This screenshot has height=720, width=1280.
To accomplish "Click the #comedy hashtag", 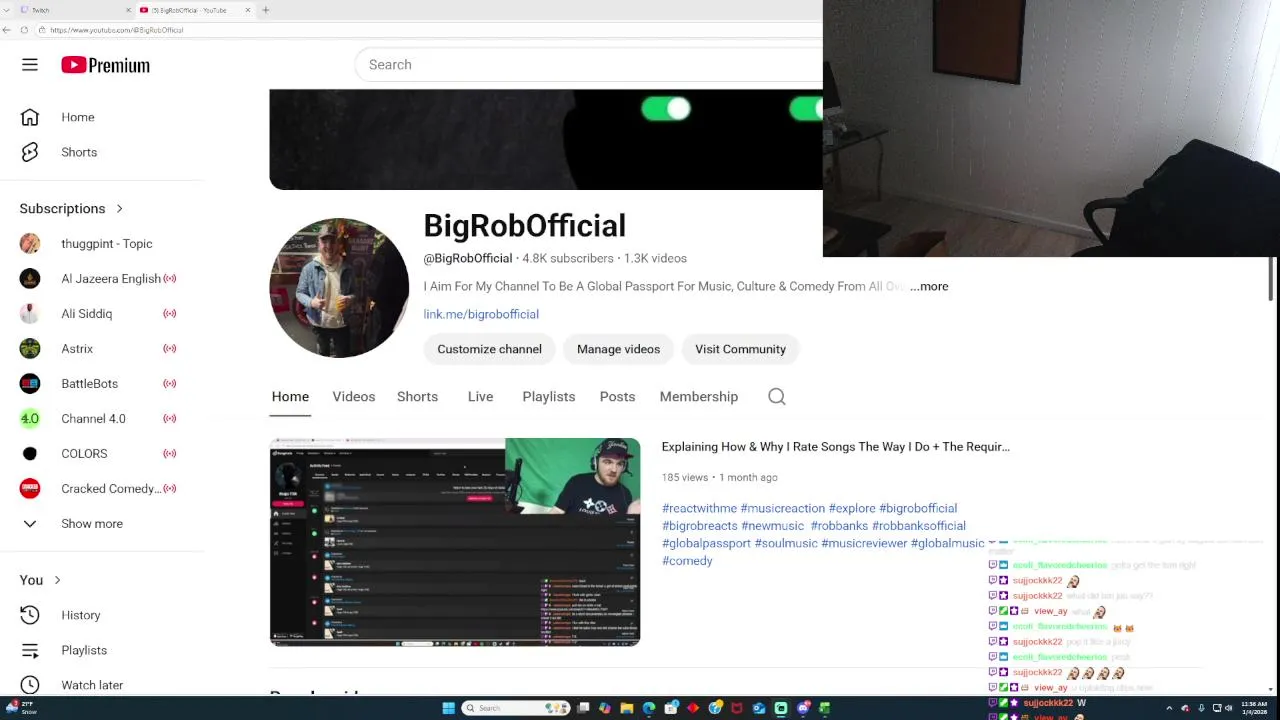I will [687, 561].
